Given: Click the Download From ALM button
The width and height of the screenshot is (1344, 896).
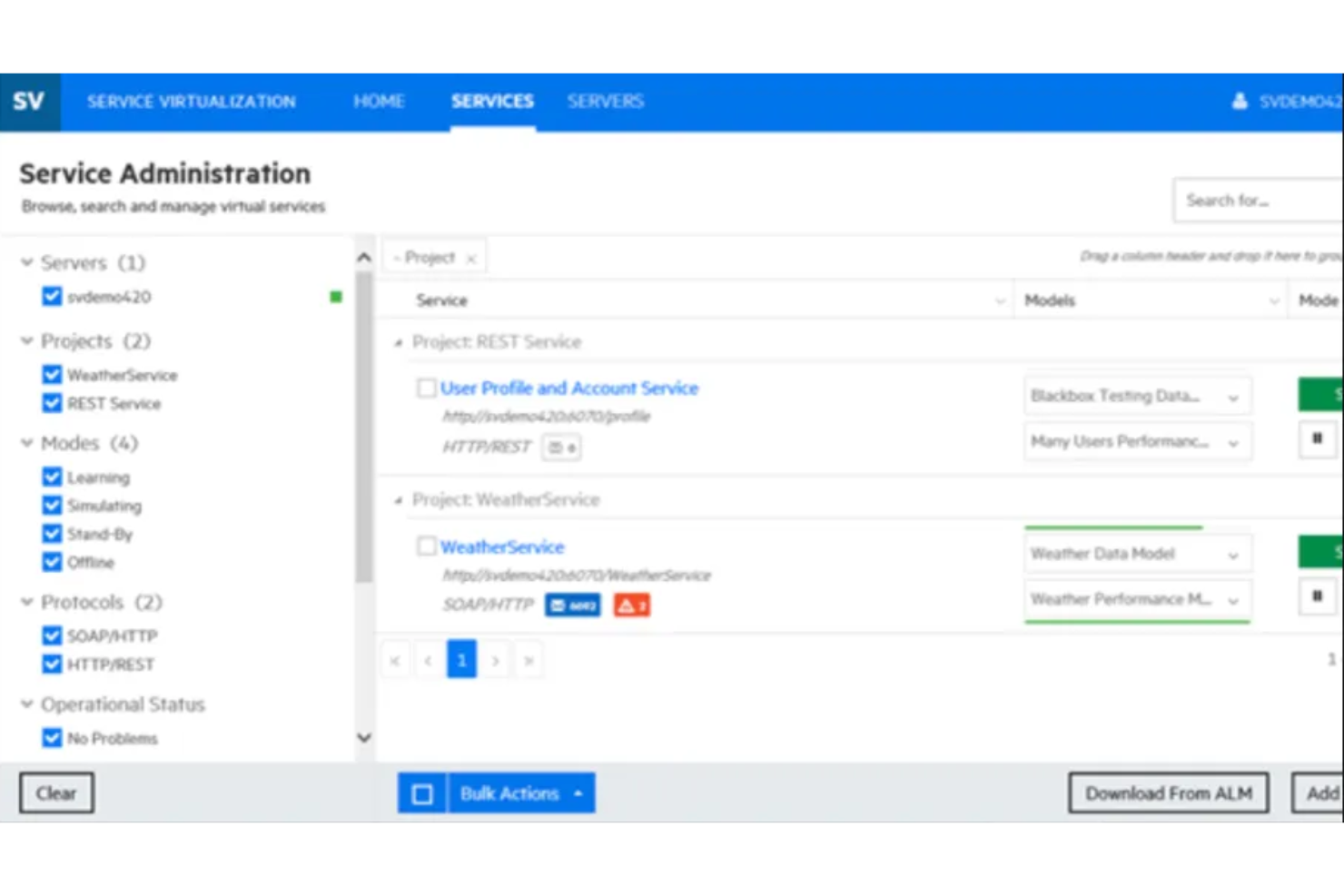Looking at the screenshot, I should [x=1168, y=793].
